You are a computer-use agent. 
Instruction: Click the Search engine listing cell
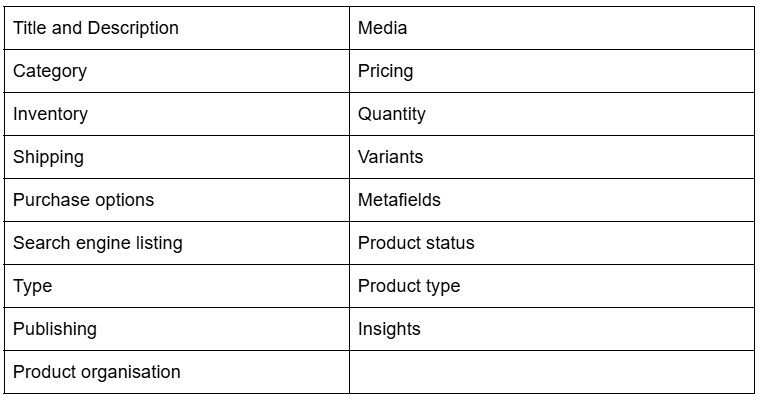pyautogui.click(x=177, y=243)
